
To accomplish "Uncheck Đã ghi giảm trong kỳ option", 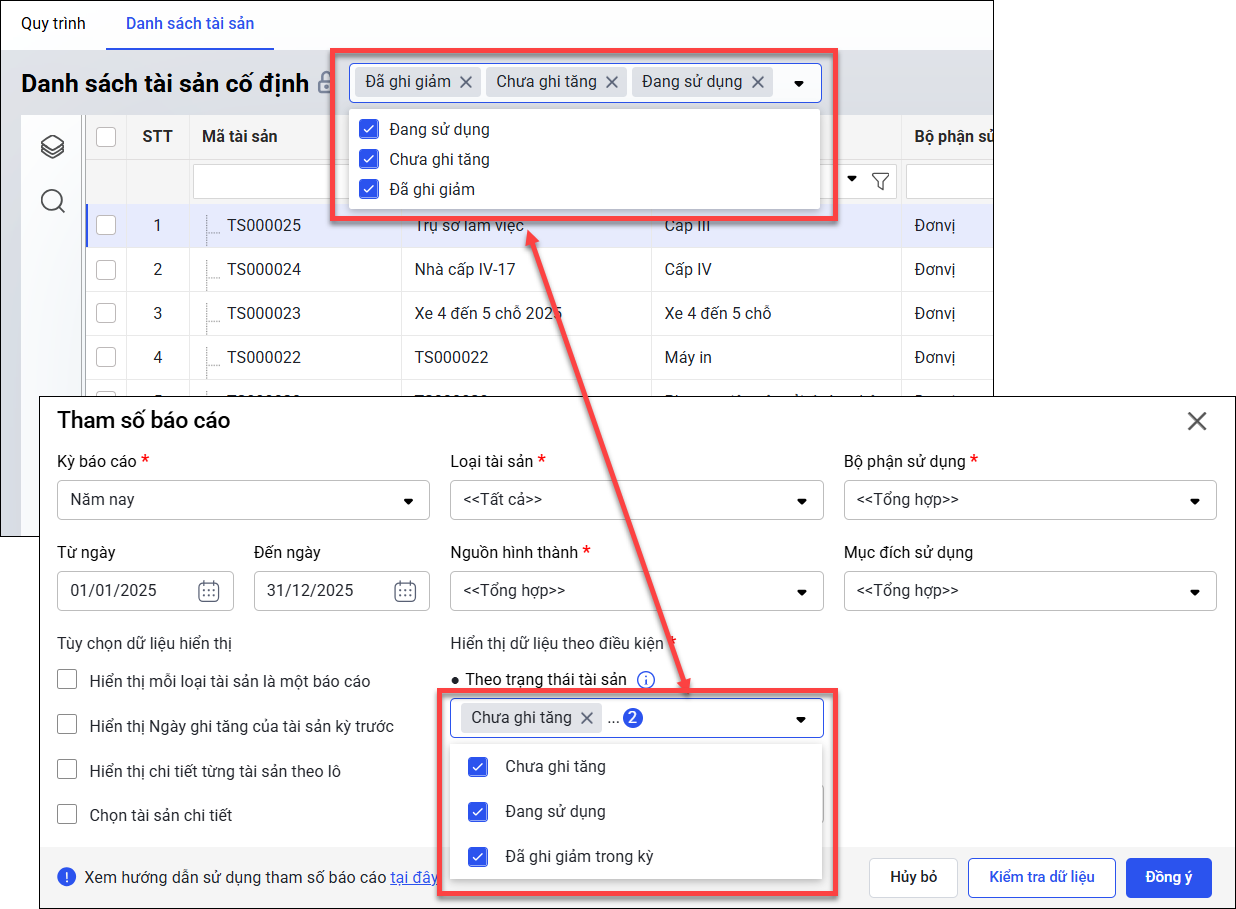I will pyautogui.click(x=478, y=856).
